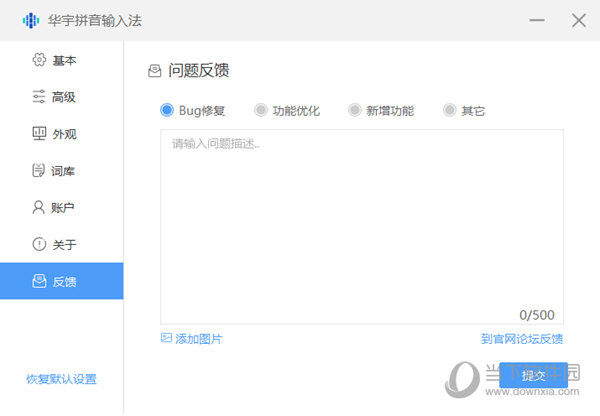600x416 pixels.
Task: Click the sliders icon beside 高级
Action: 39,96
